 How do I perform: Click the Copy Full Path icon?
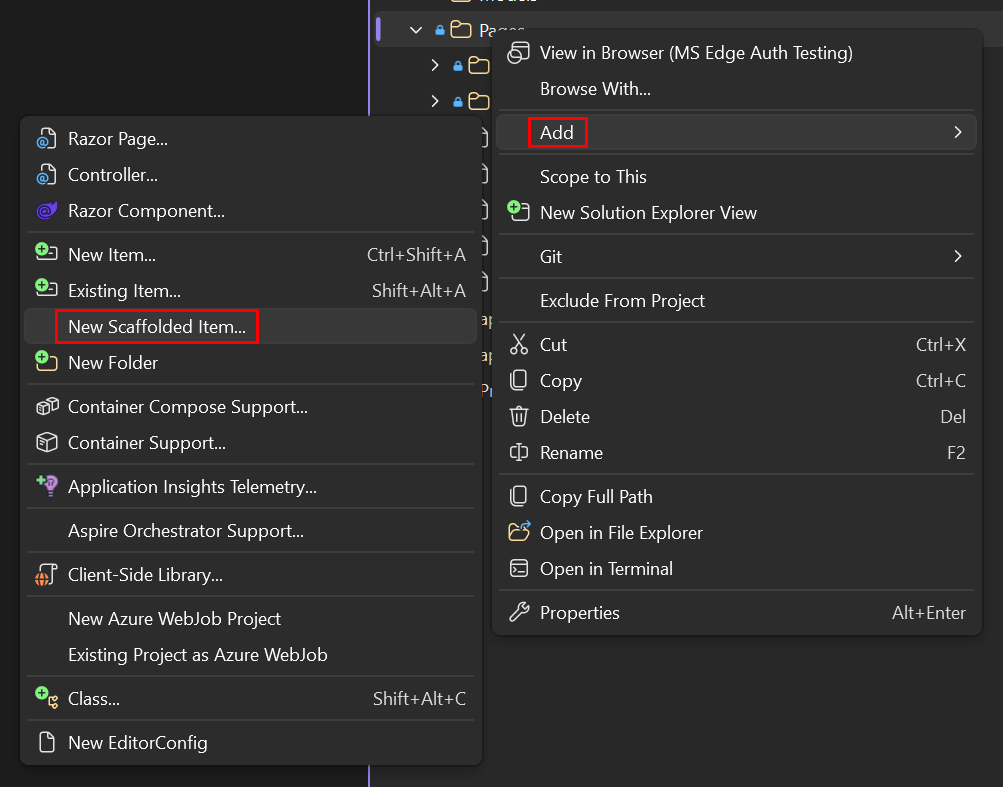click(x=519, y=496)
